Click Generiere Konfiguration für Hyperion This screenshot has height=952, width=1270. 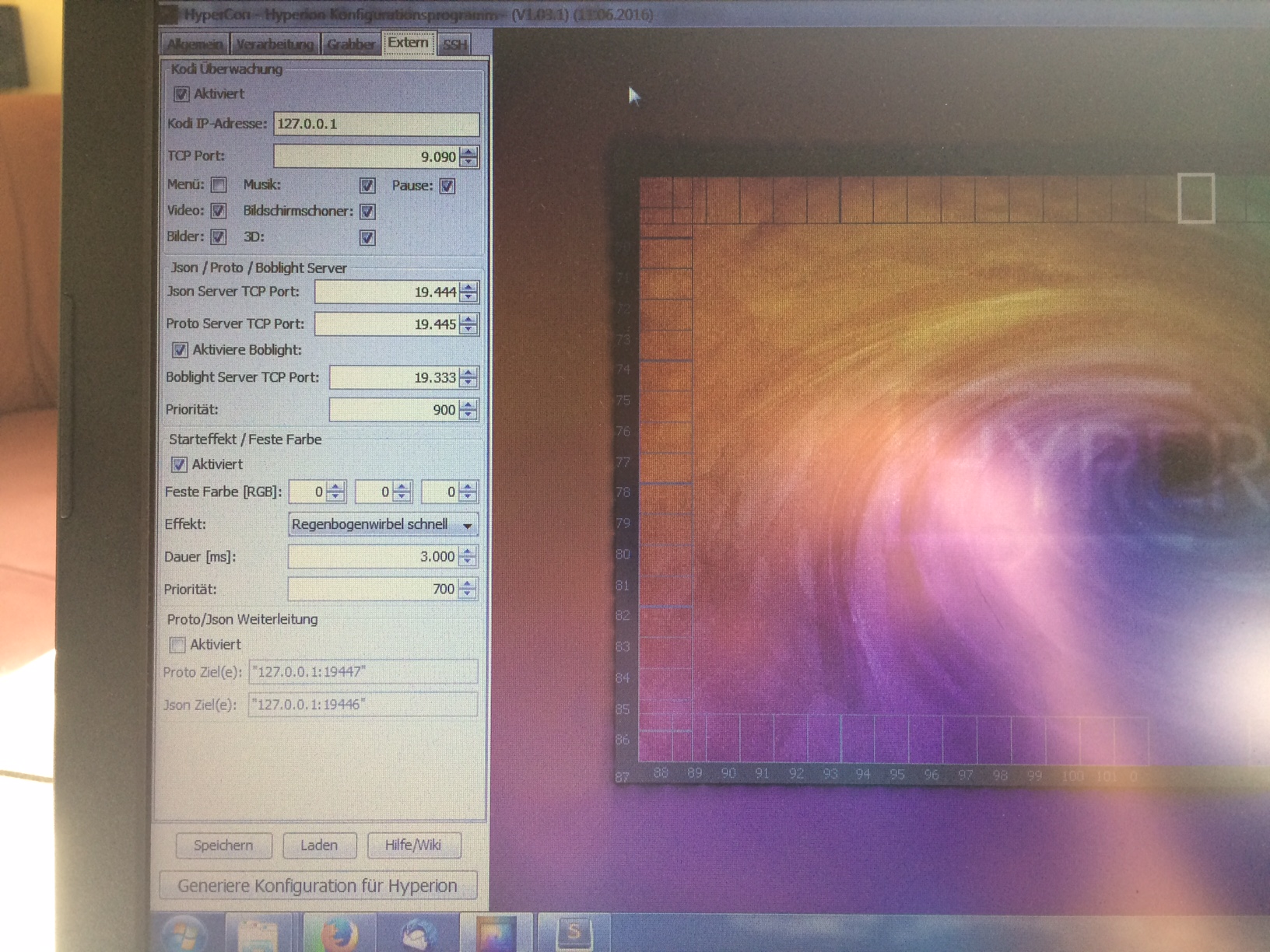[317, 886]
